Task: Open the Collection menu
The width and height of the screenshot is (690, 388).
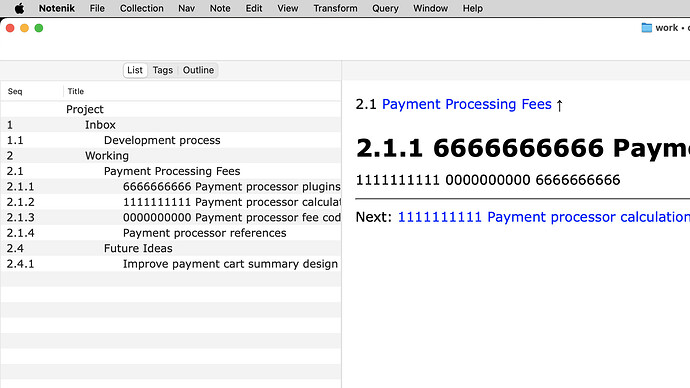Action: coord(142,8)
